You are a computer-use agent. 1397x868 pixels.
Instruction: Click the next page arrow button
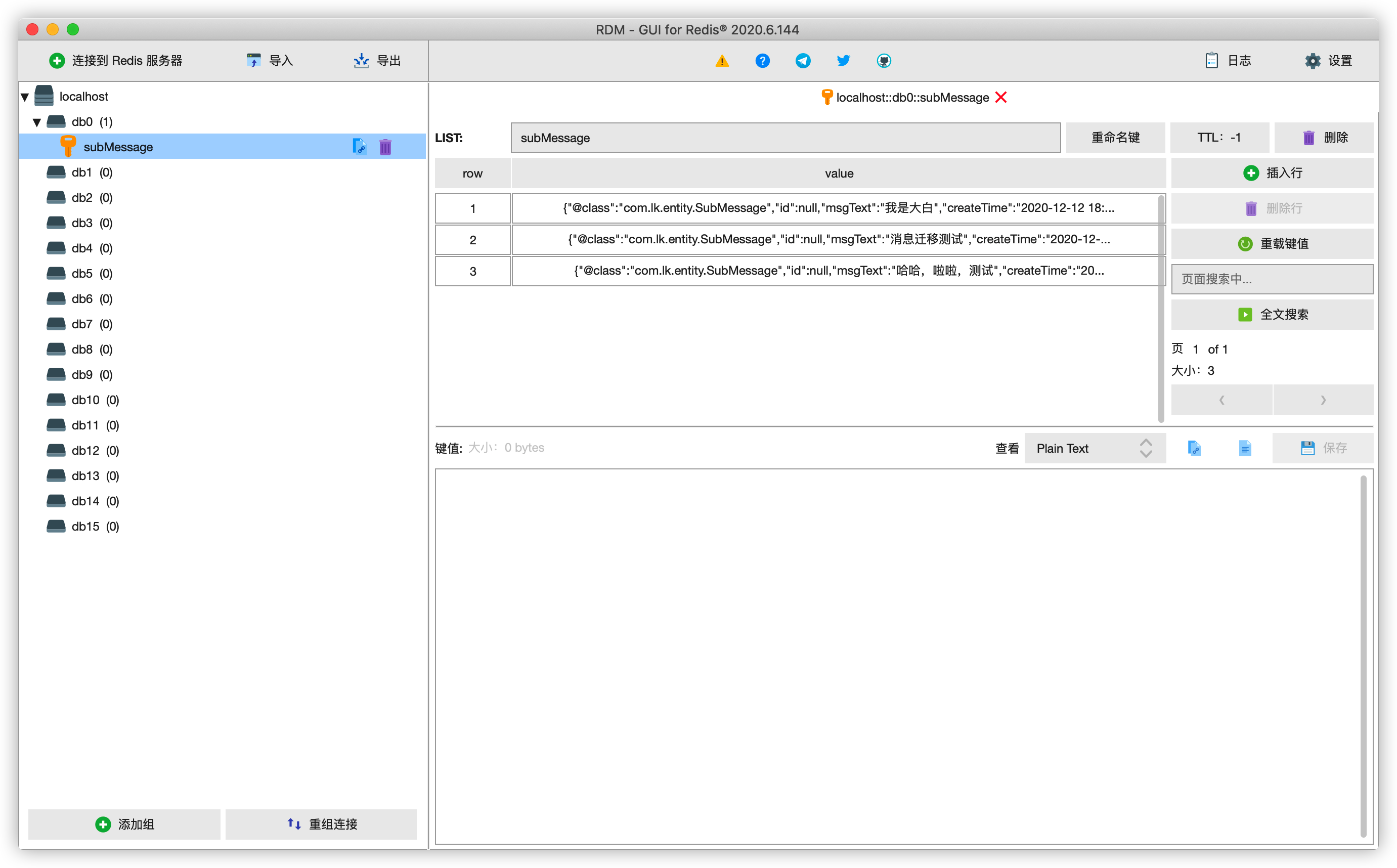pyautogui.click(x=1322, y=400)
